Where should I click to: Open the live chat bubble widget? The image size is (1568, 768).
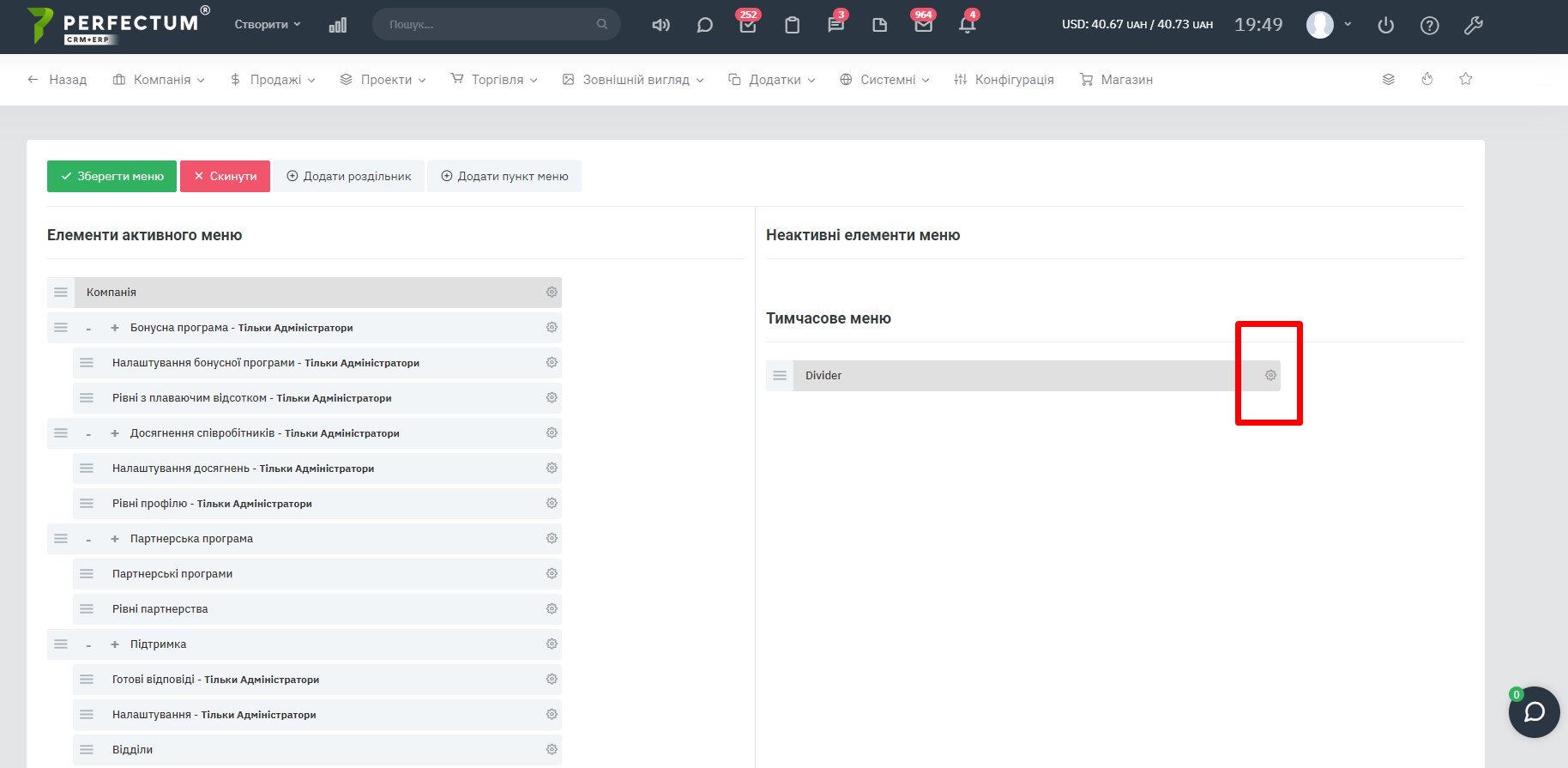coord(1534,712)
